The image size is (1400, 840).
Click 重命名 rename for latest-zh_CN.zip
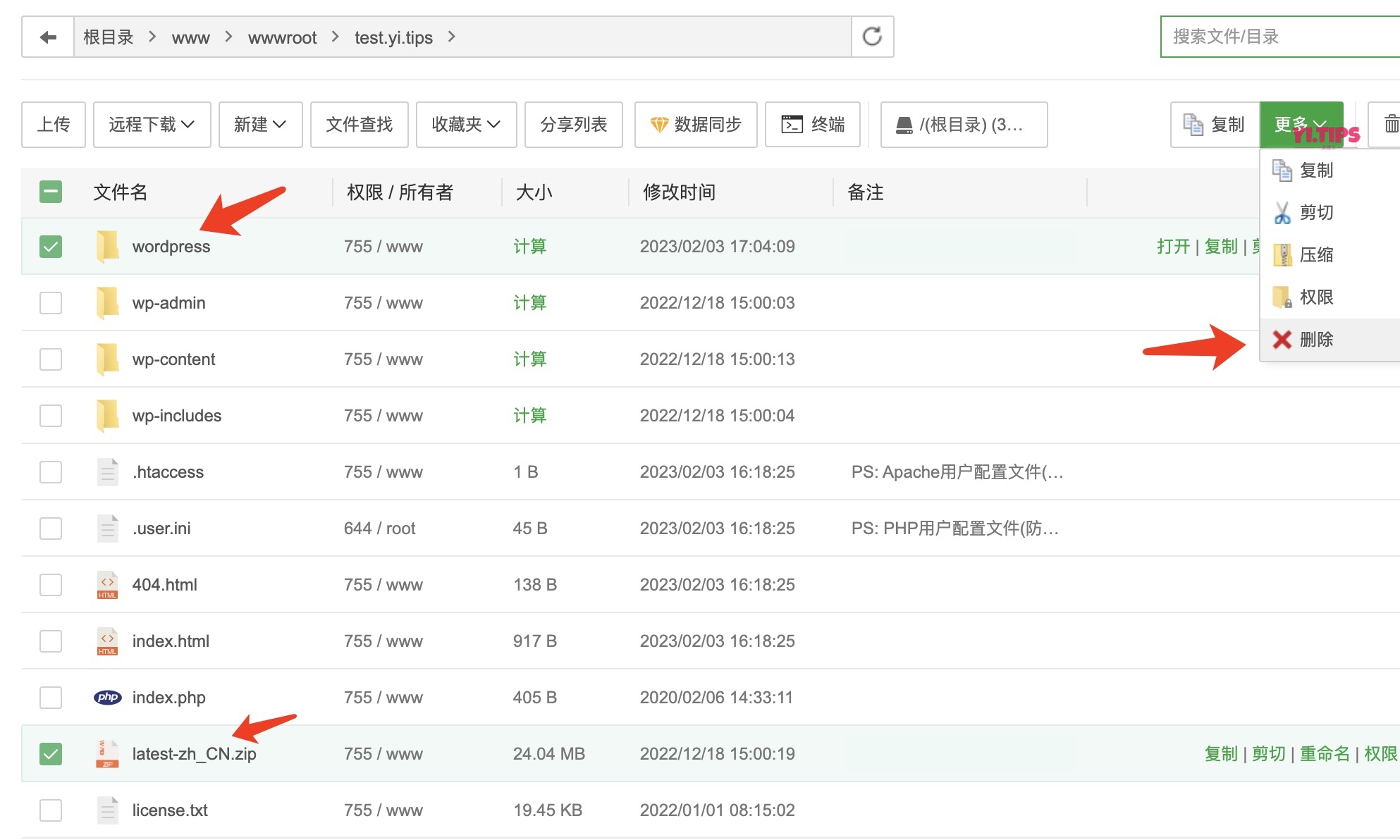pos(1324,753)
